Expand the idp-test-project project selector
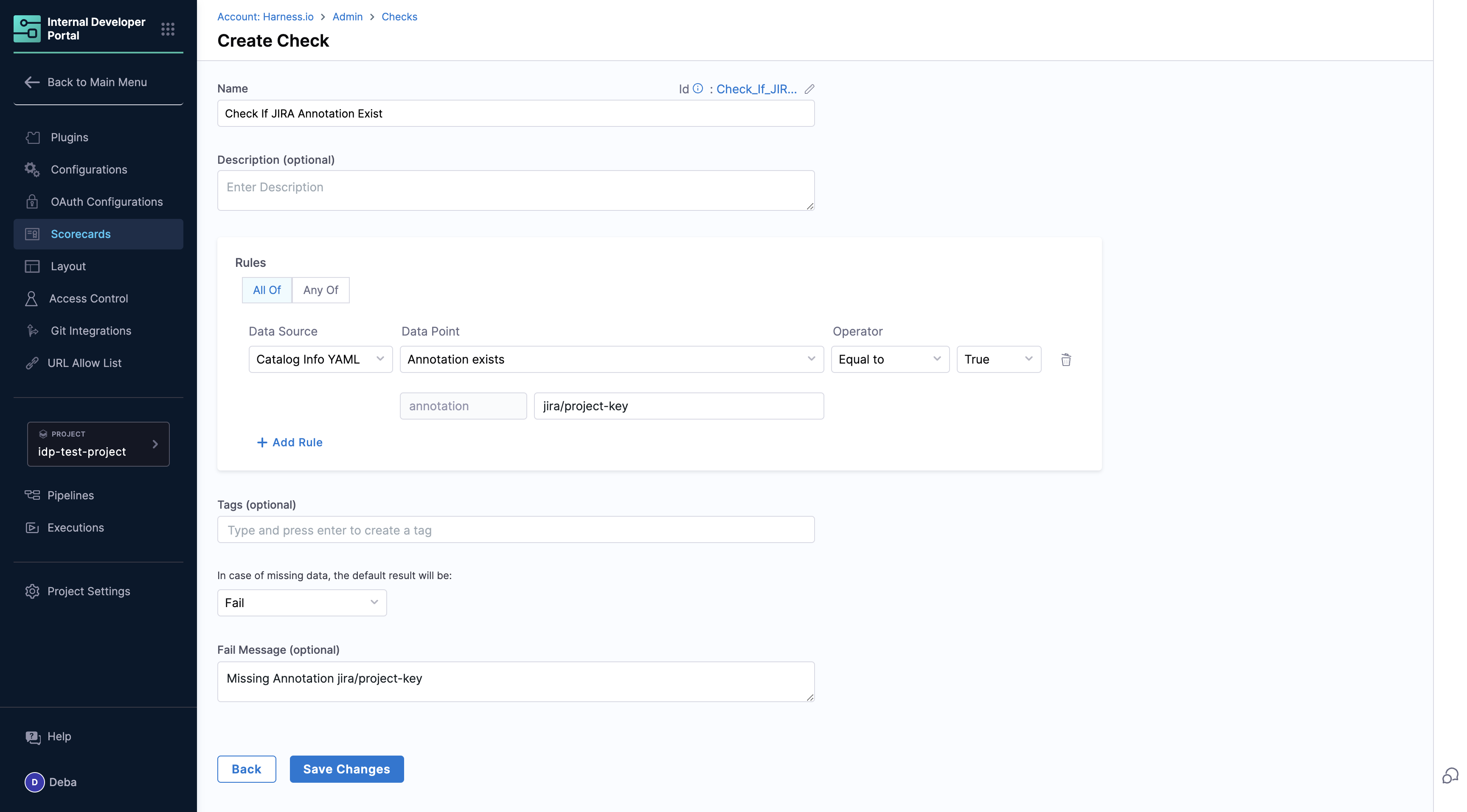Viewport: 1467px width, 812px height. [x=98, y=444]
